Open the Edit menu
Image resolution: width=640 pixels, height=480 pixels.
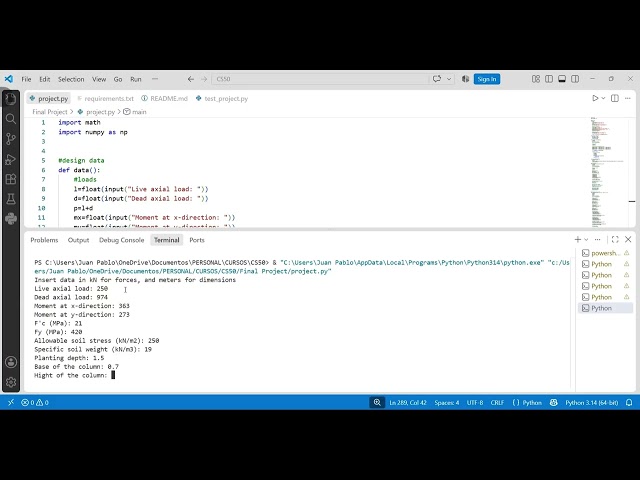coord(44,79)
